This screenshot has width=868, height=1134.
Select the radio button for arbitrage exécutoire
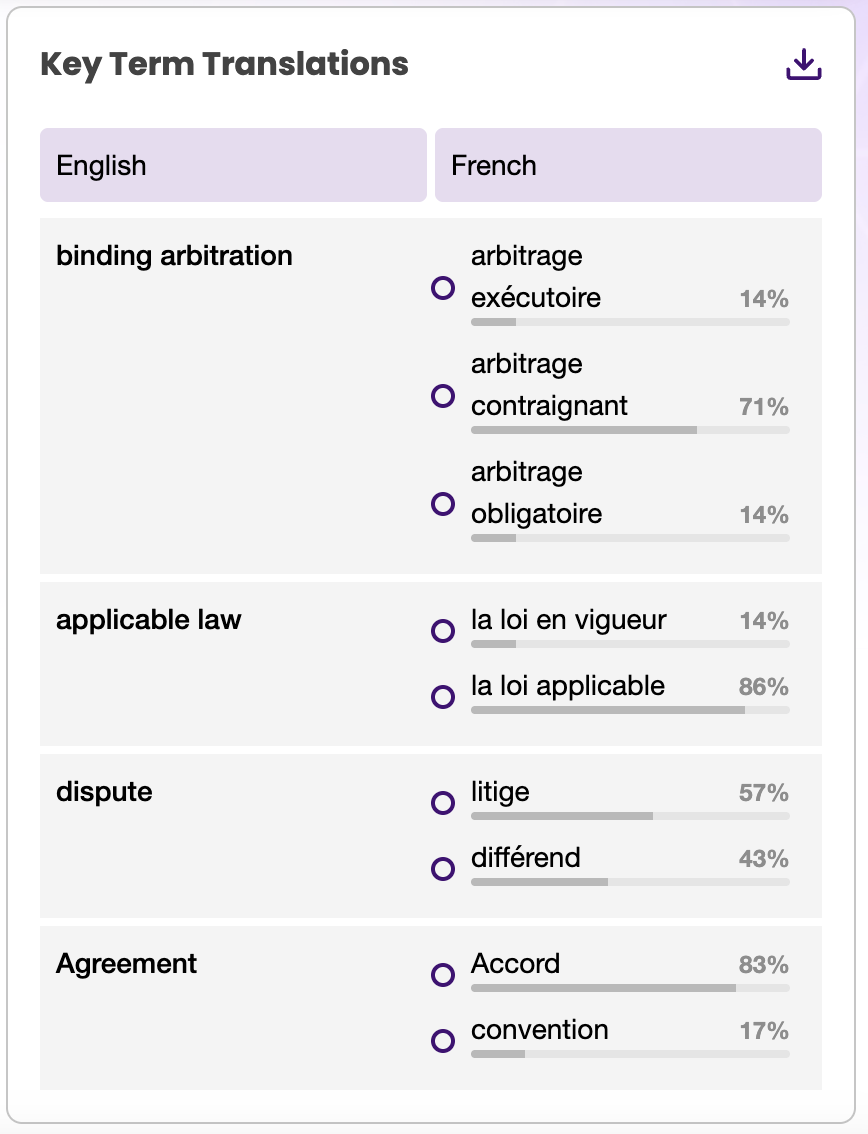(x=443, y=289)
